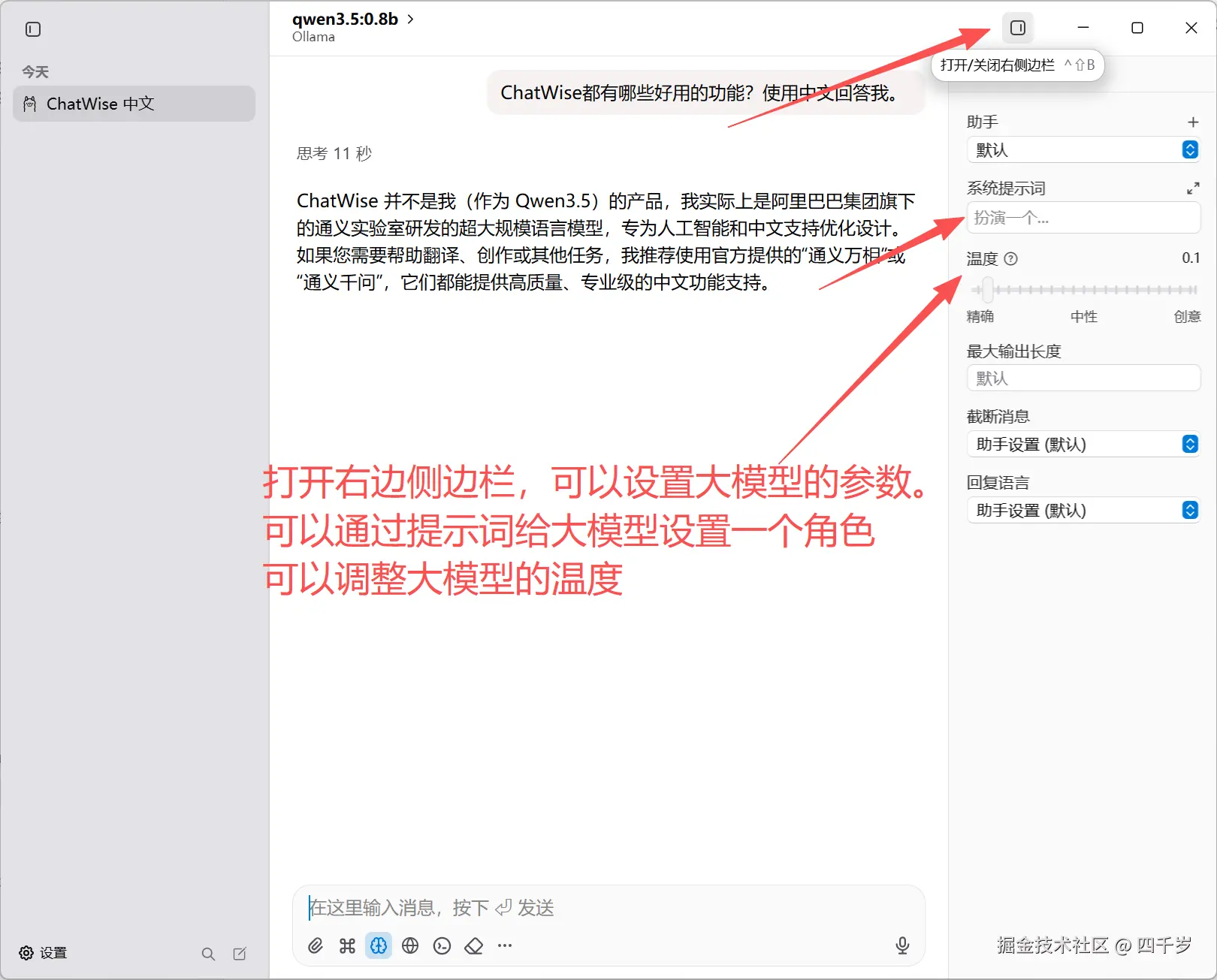Attach a file with the paperclip icon
Image resolution: width=1217 pixels, height=980 pixels.
coord(315,945)
